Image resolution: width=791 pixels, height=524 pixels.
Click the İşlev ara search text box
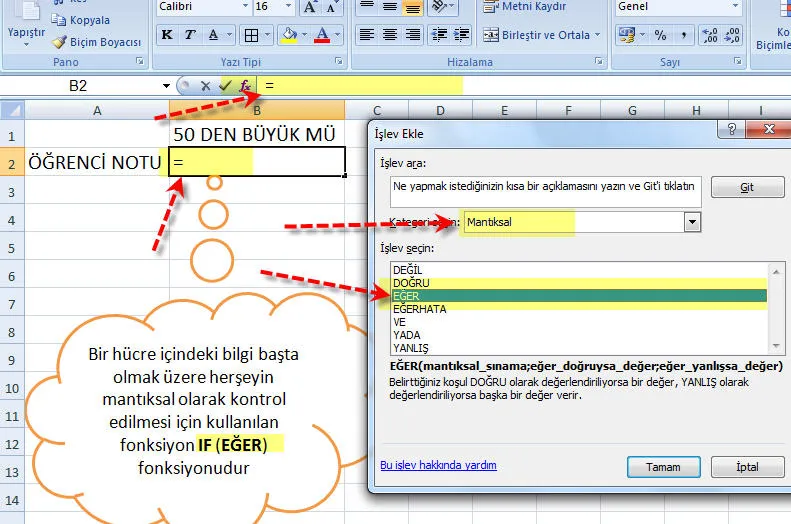pos(545,187)
